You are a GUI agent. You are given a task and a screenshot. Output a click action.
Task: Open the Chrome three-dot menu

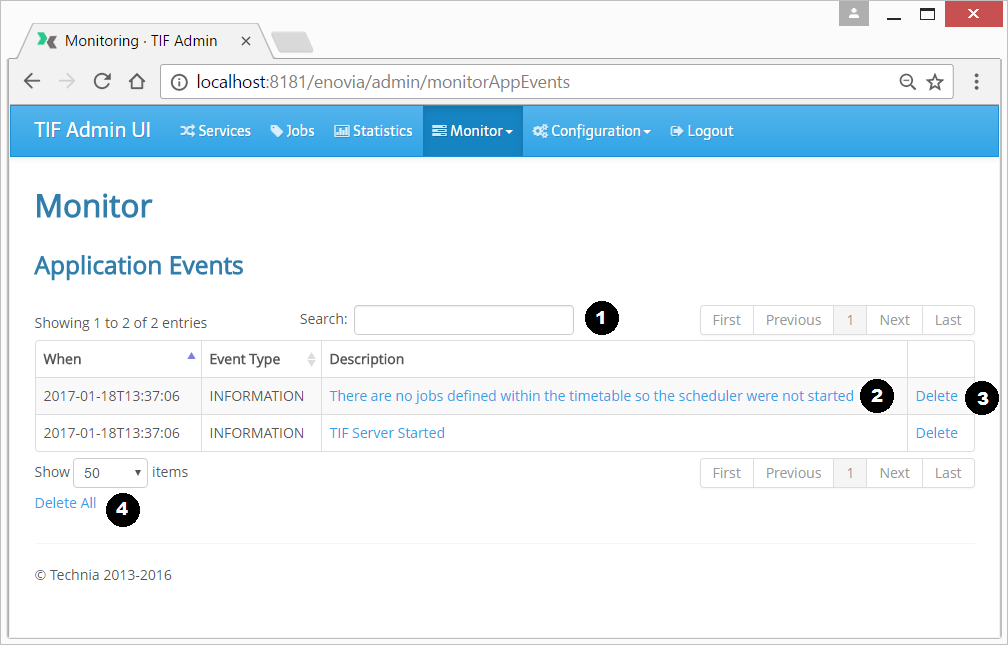tap(977, 82)
